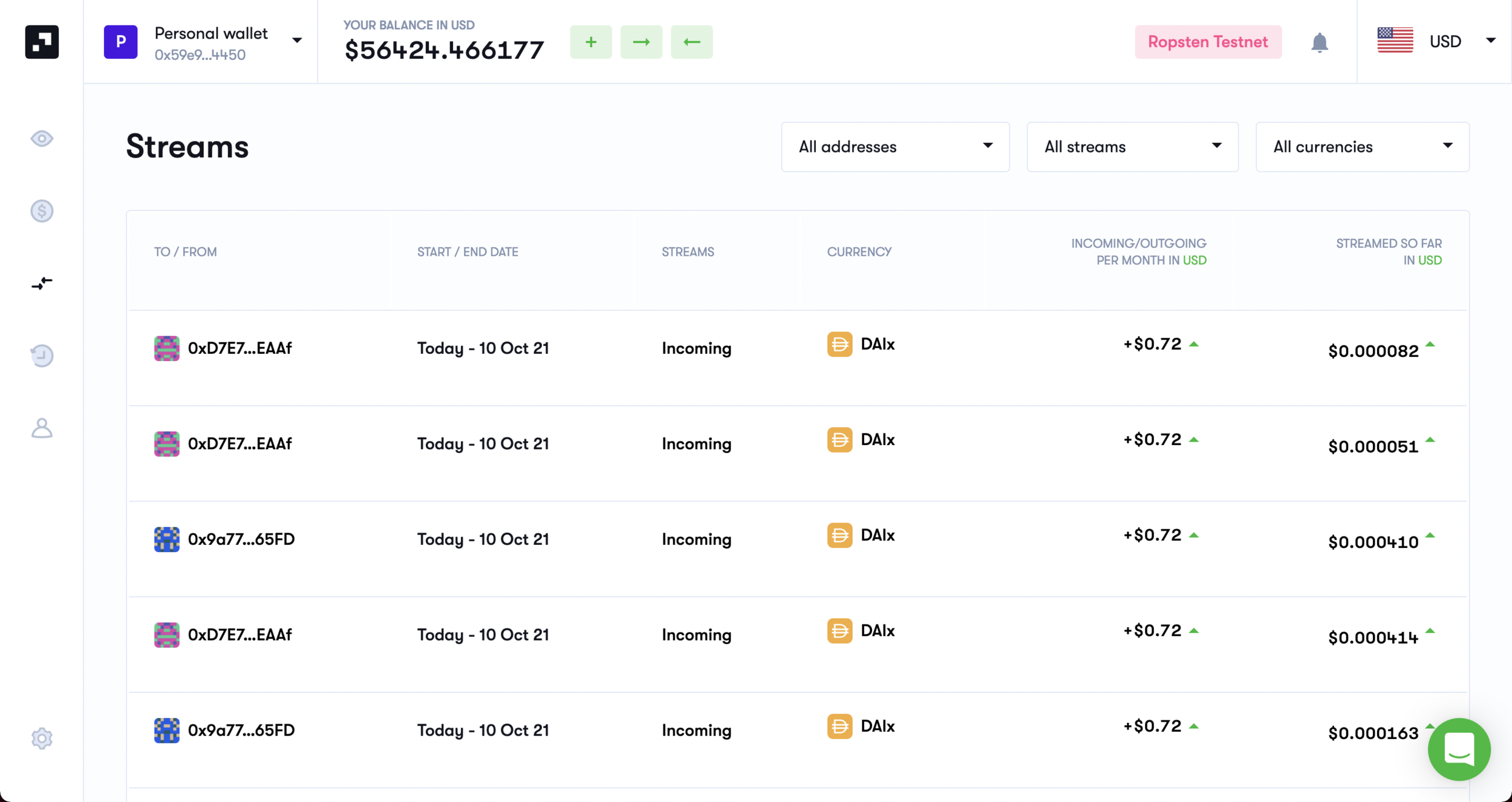Open the All addresses filter dropdown

[x=894, y=147]
